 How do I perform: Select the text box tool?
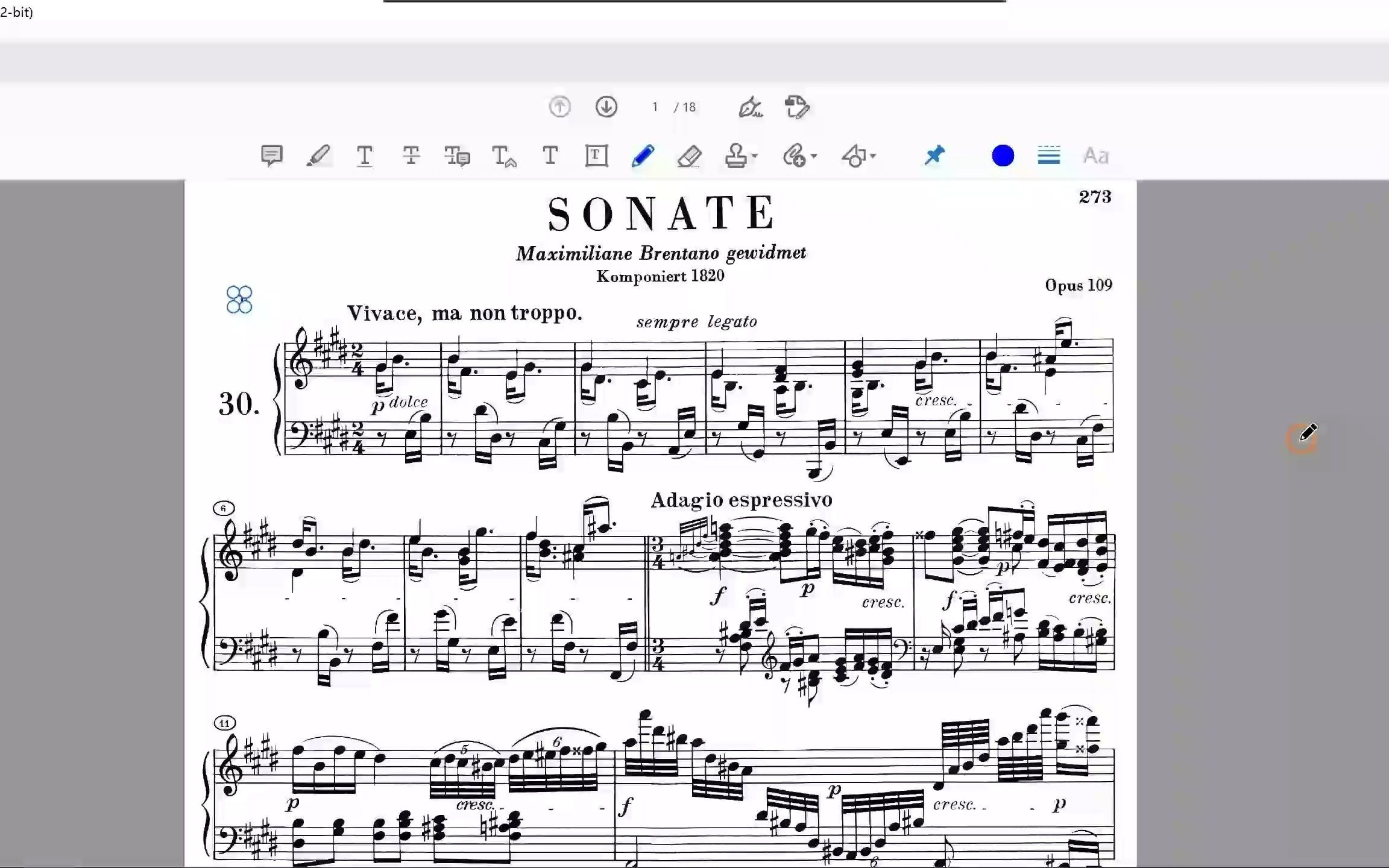(x=596, y=156)
